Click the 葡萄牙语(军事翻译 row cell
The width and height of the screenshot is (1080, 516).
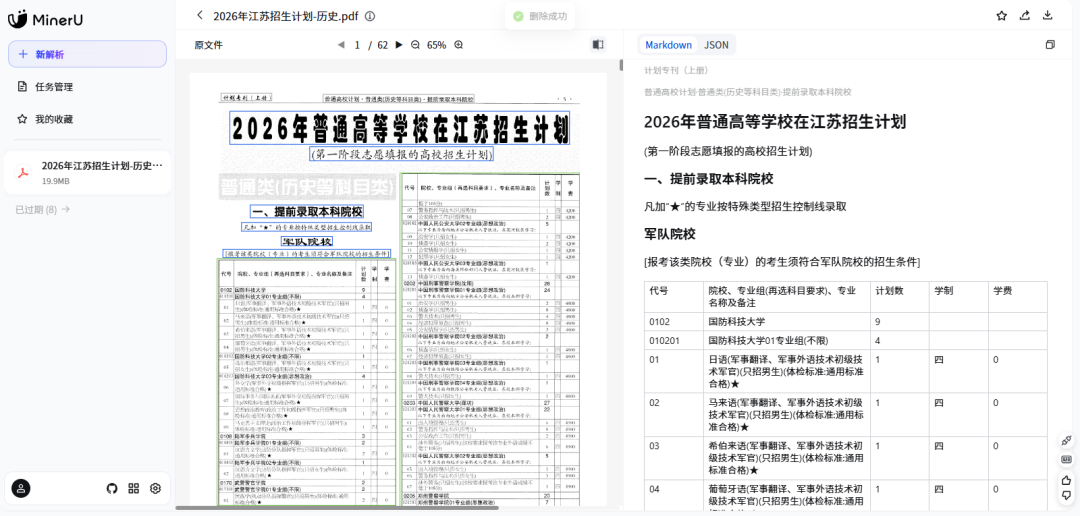pyautogui.click(x=786, y=496)
